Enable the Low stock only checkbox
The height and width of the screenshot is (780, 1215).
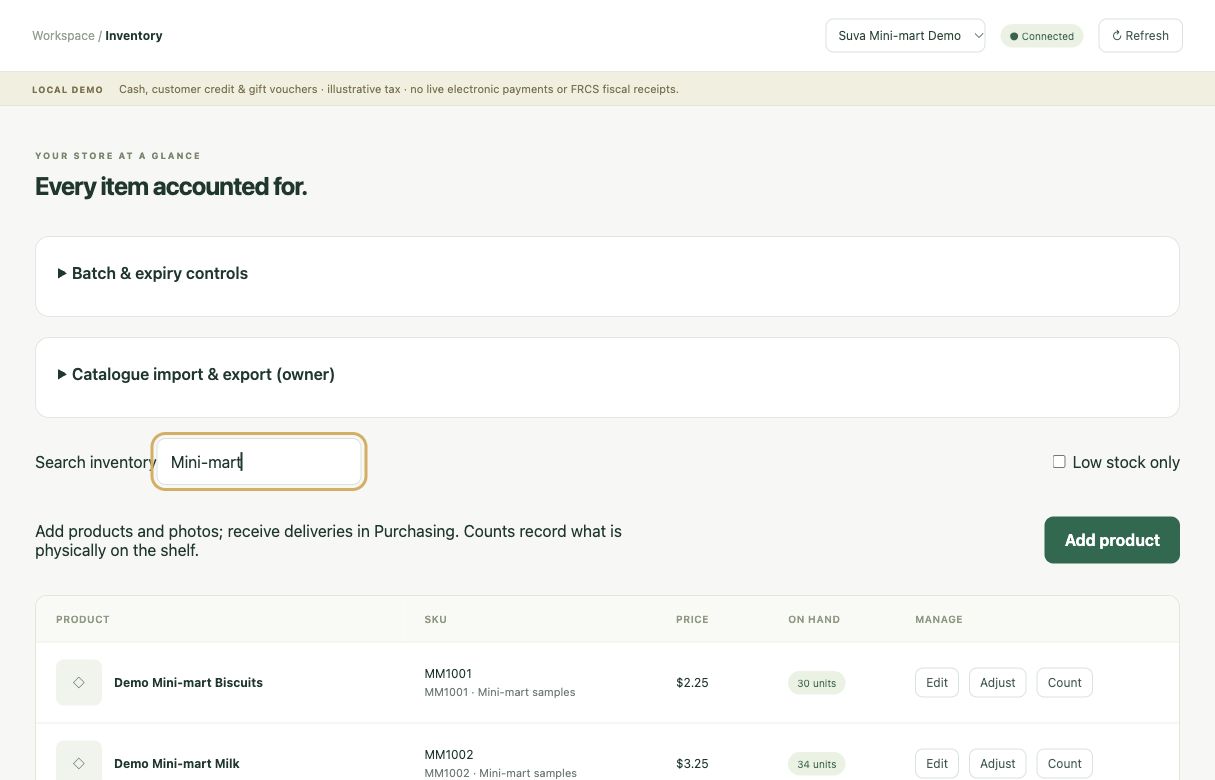coord(1059,462)
